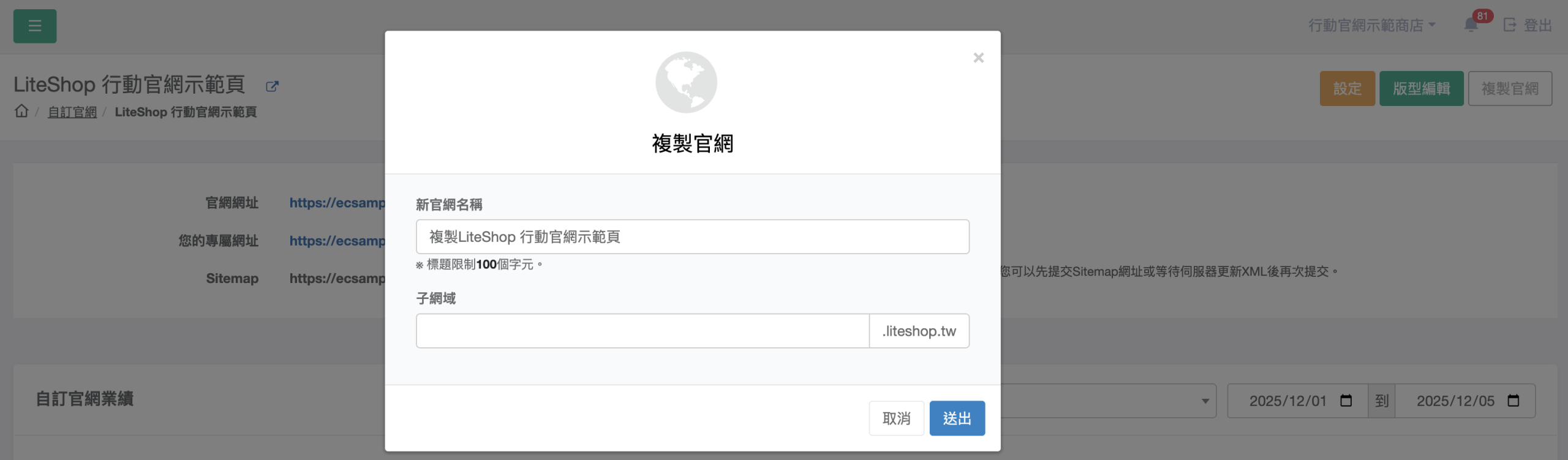The image size is (1568, 460).
Task: Go to 自訂官網 breadcrumb link
Action: (x=72, y=112)
